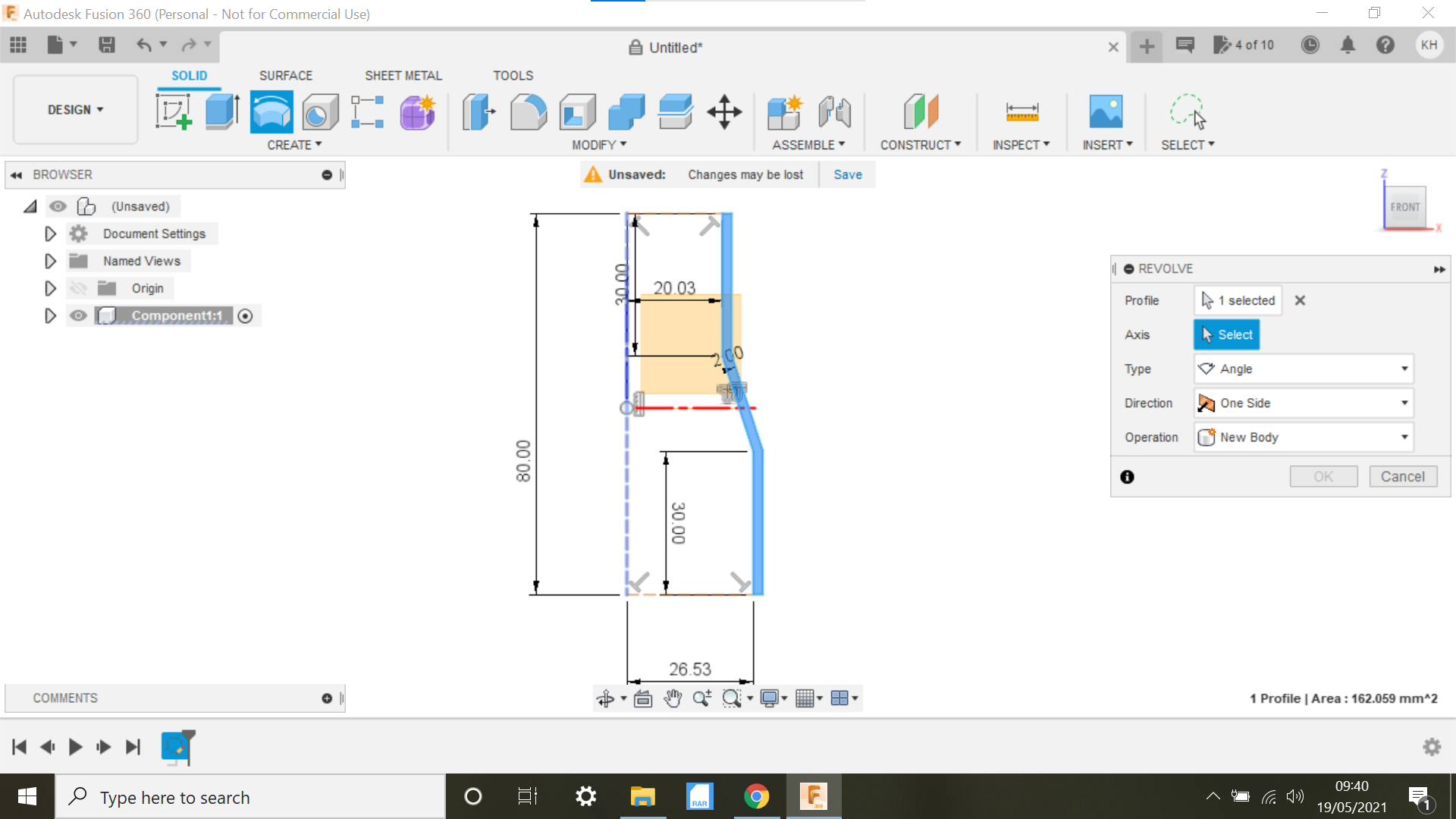Click the New Sketch icon in CREATE
Image resolution: width=1456 pixels, height=819 pixels.
click(174, 112)
